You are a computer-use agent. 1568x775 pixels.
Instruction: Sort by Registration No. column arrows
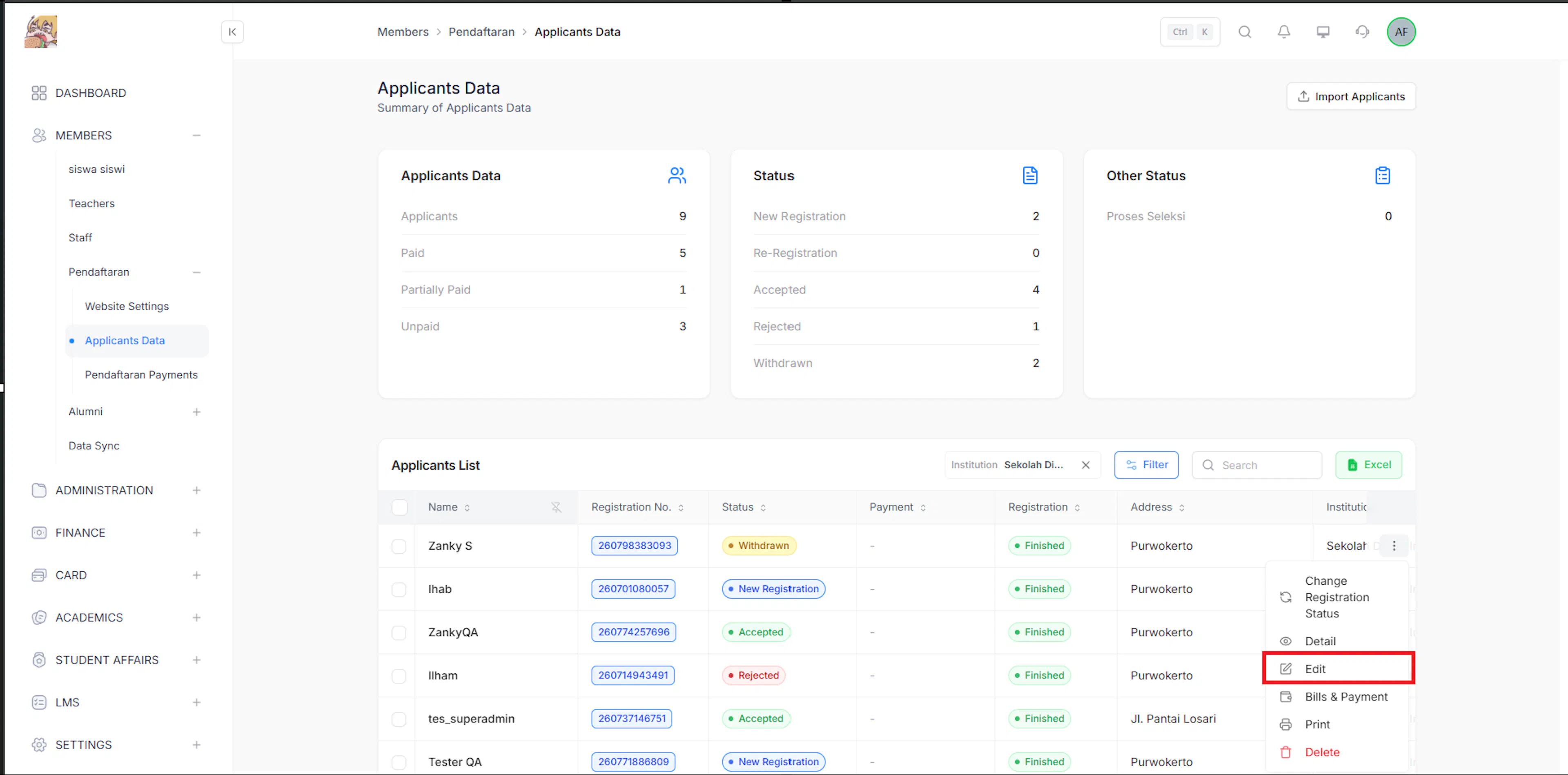coord(681,508)
